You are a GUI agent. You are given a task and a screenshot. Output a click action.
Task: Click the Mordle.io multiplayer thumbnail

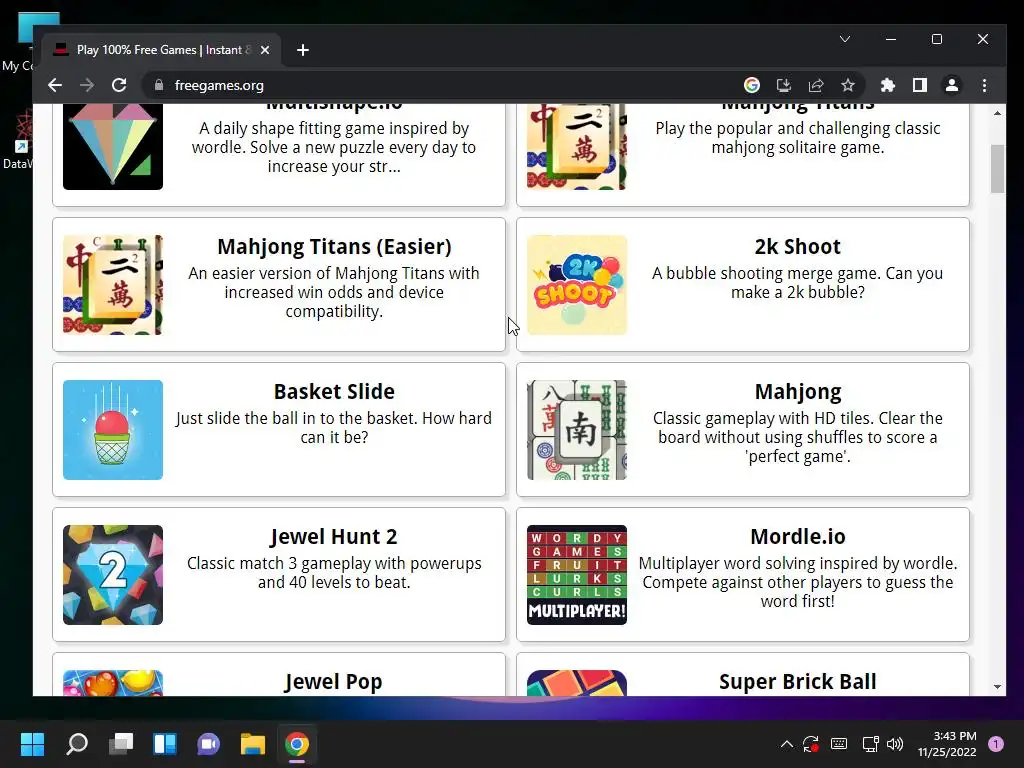tap(577, 575)
